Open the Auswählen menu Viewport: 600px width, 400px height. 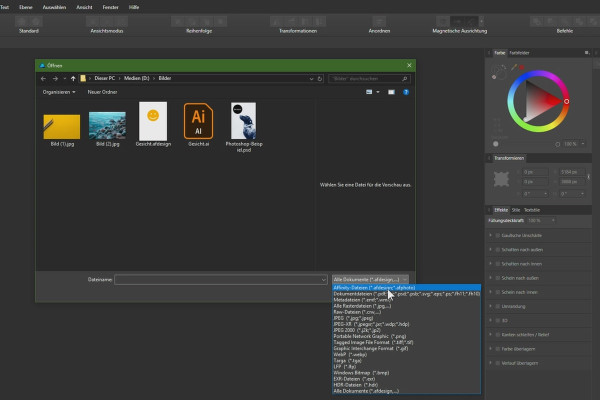click(54, 7)
